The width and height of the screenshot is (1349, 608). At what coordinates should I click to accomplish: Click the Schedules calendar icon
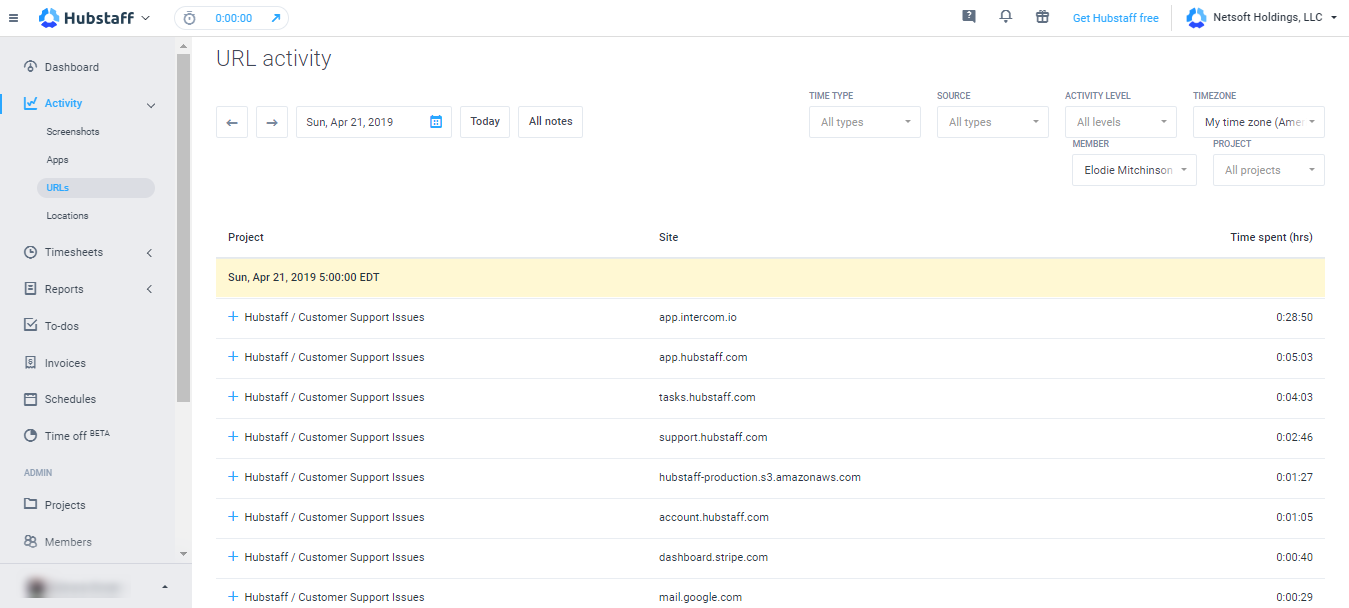click(30, 399)
